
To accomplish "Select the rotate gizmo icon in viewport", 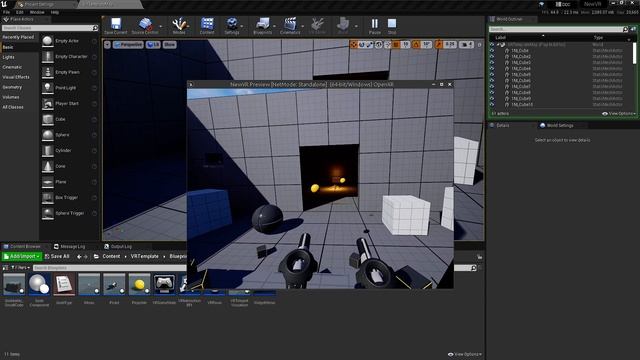I will click(362, 44).
